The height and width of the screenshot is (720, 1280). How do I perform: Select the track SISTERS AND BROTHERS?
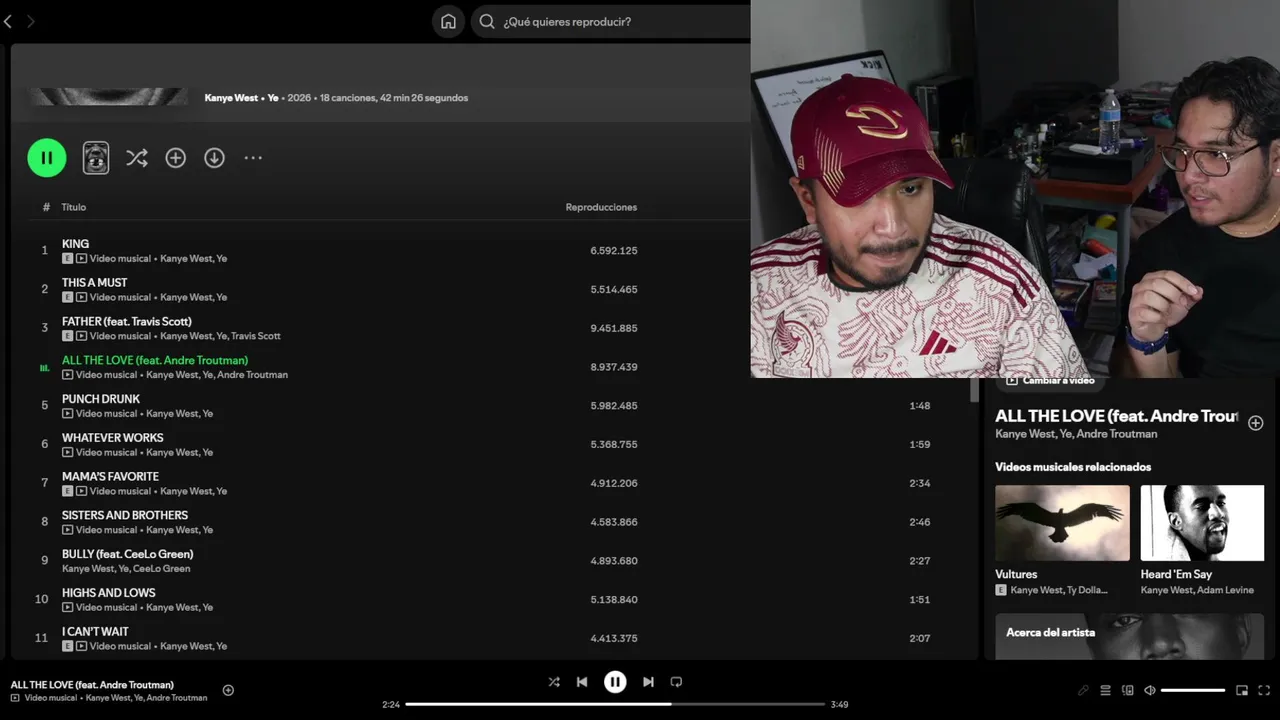[x=125, y=516]
